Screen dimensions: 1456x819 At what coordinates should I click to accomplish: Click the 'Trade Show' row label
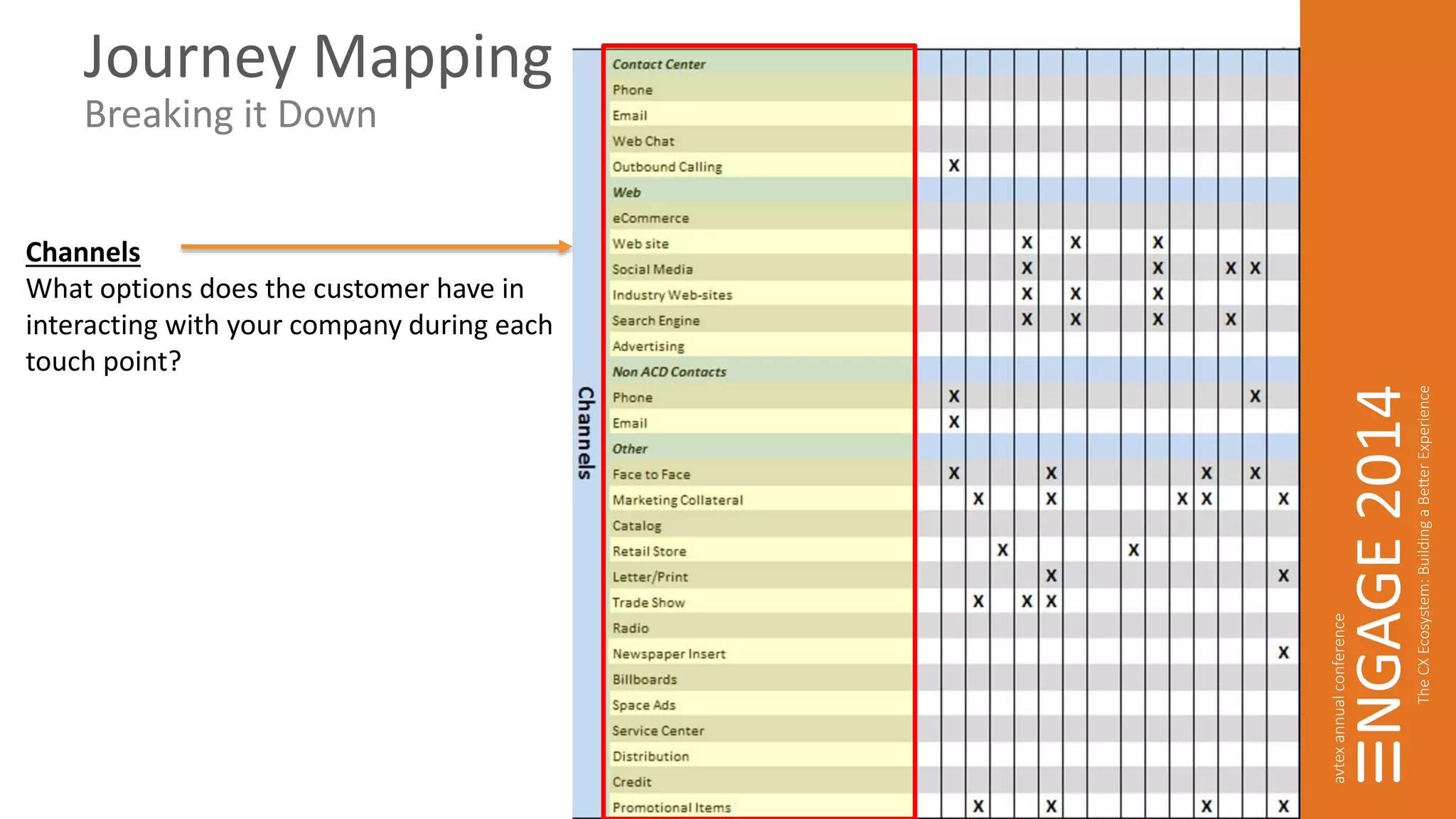(648, 602)
